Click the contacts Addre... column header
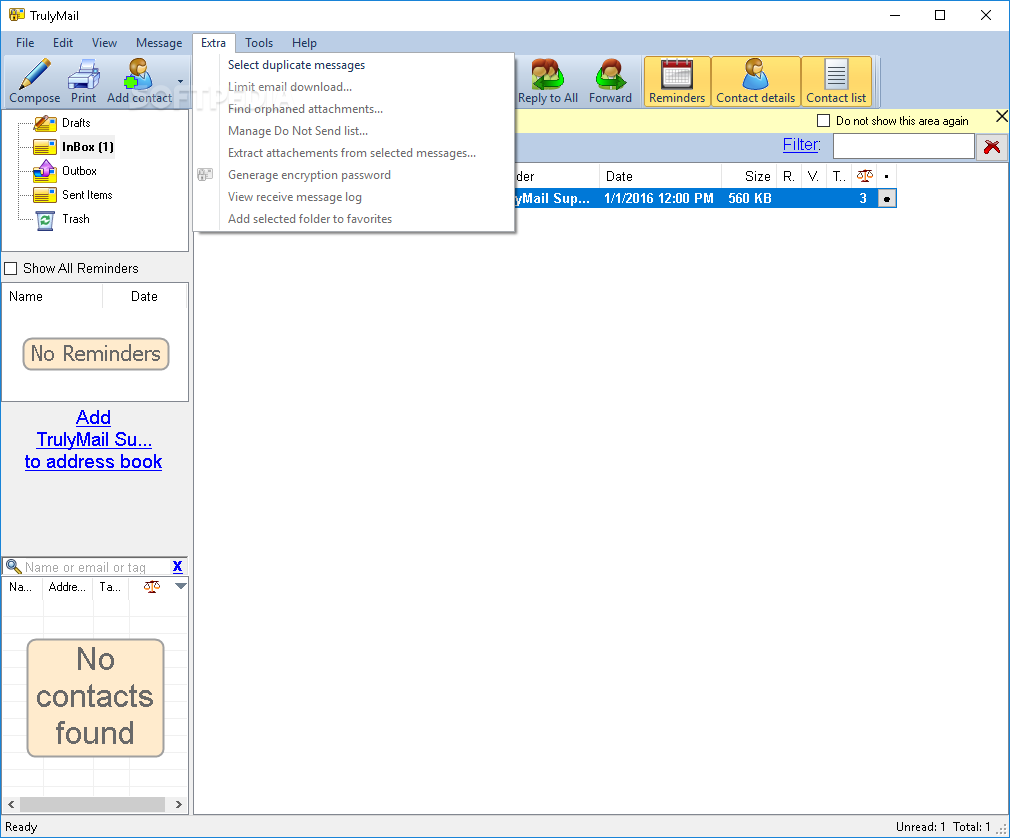This screenshot has height=838, width=1010. (x=68, y=587)
